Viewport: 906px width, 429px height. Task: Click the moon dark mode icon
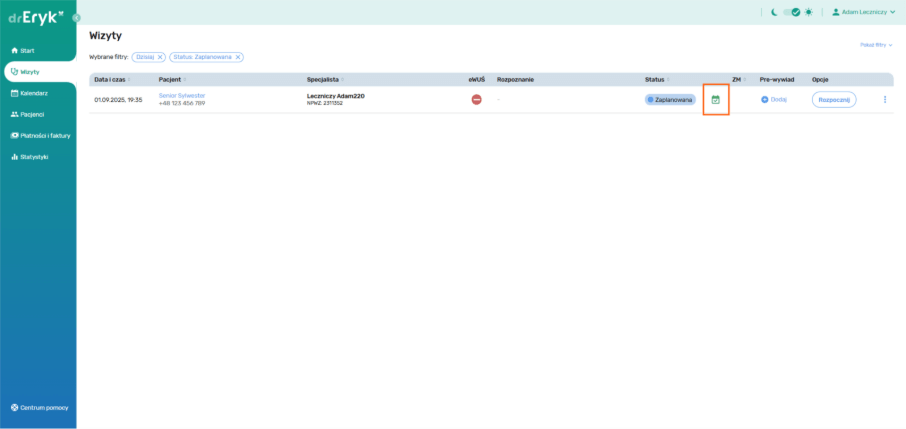pyautogui.click(x=774, y=12)
